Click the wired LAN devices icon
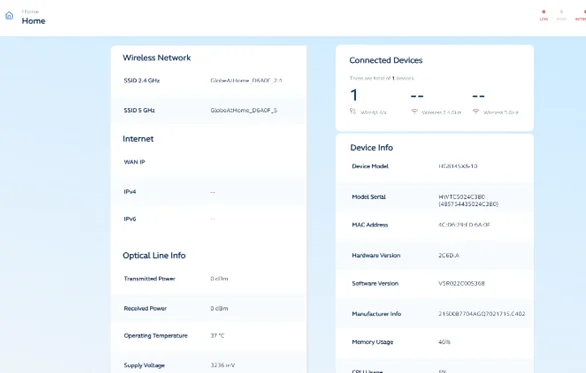Screen dimensions: 586x373 pos(352,111)
